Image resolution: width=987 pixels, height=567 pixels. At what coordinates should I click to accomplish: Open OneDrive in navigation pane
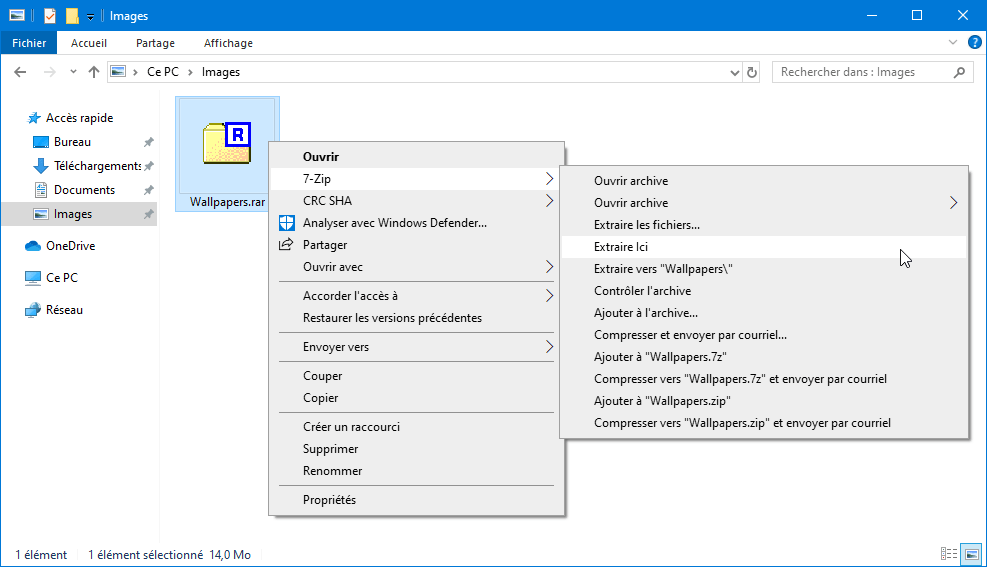pyautogui.click(x=70, y=245)
